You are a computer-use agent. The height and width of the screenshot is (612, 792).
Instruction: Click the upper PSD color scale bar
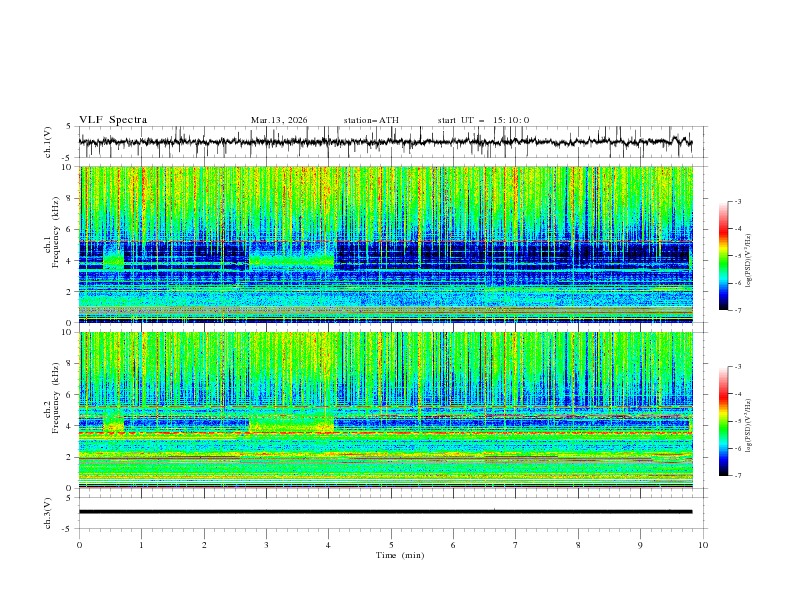723,256
